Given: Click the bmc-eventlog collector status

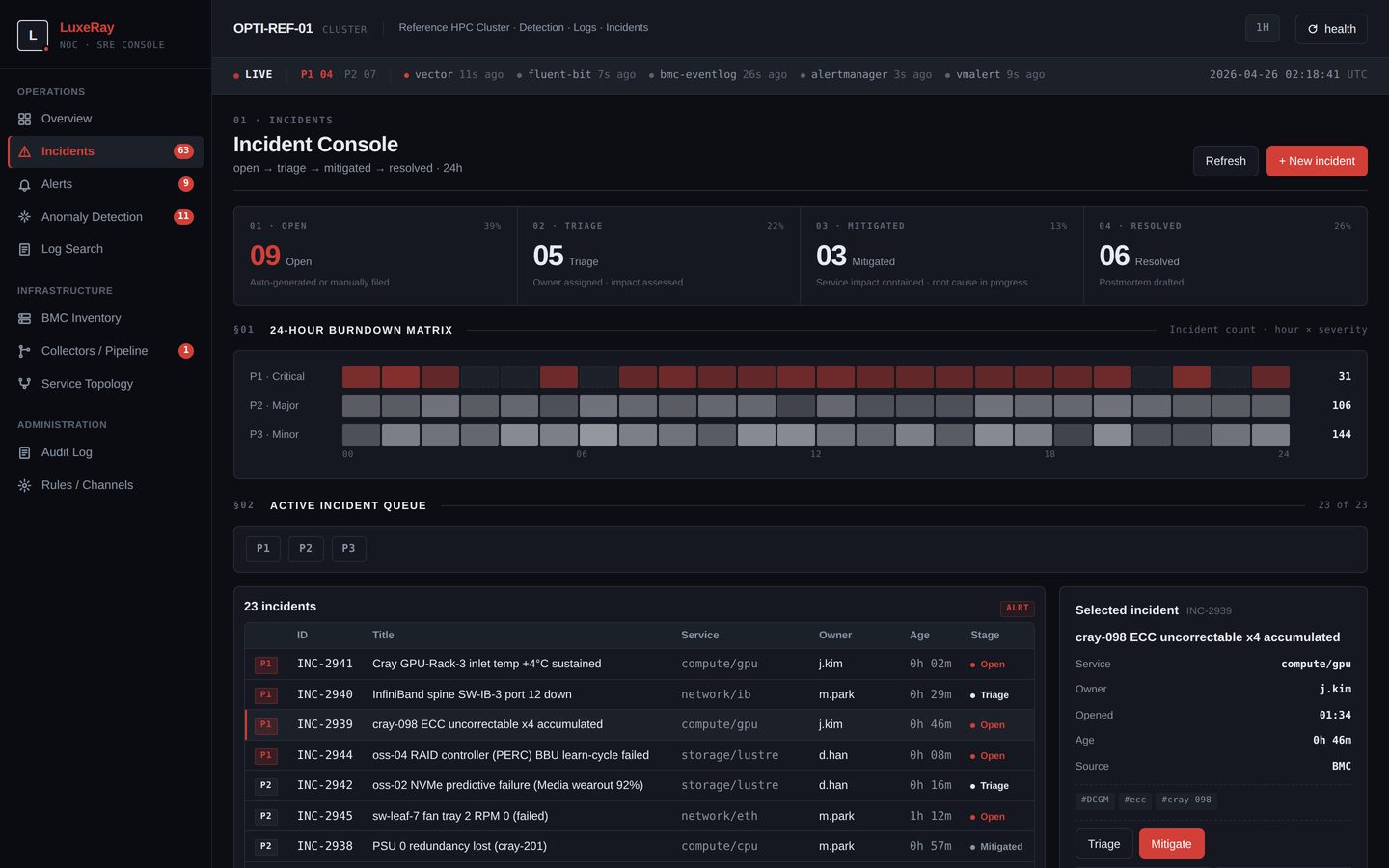Looking at the screenshot, I should 718,75.
